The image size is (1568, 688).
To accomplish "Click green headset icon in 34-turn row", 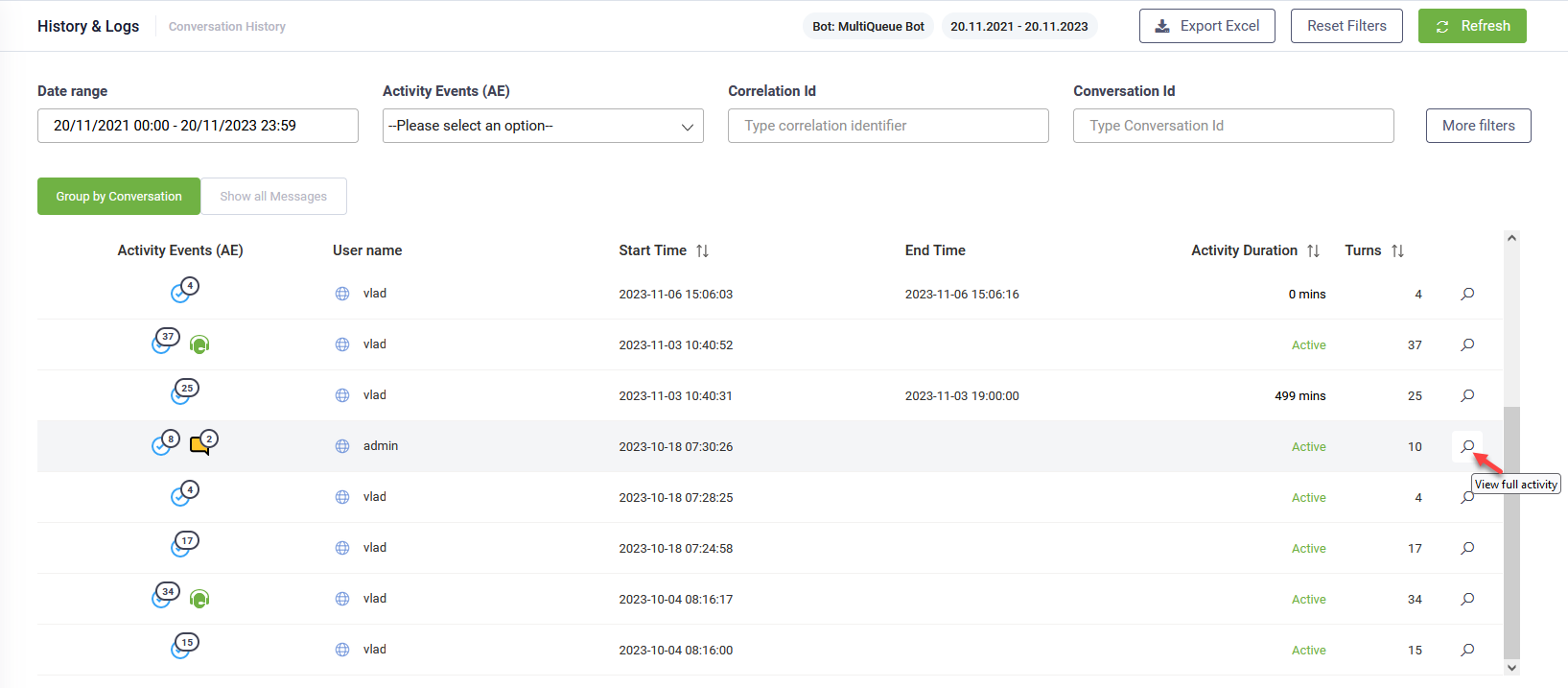I will point(199,600).
